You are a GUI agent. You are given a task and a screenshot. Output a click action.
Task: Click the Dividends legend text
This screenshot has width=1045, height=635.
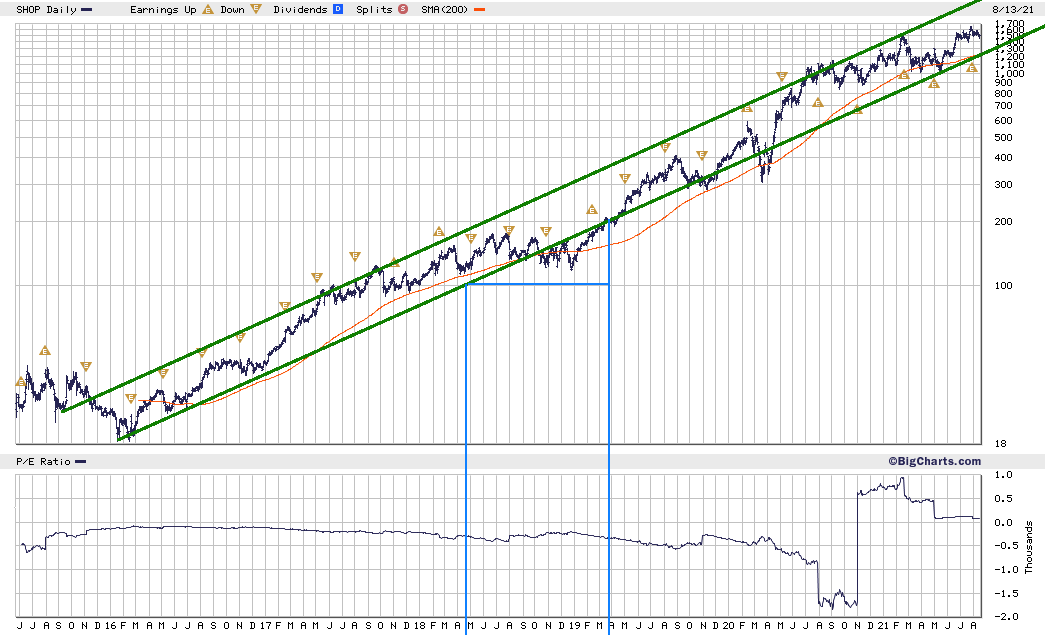(x=300, y=9)
